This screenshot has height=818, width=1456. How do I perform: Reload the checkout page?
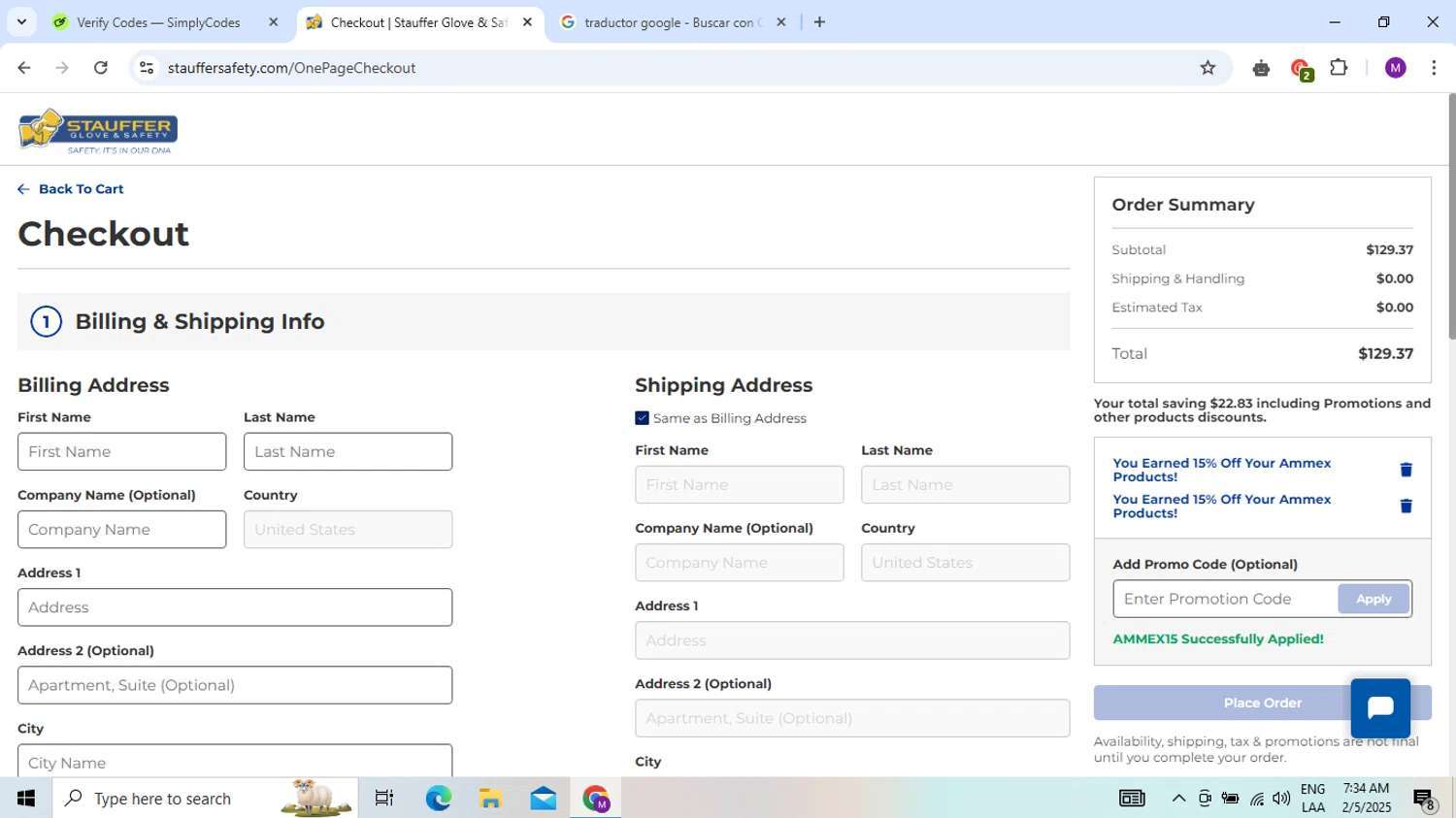101,68
